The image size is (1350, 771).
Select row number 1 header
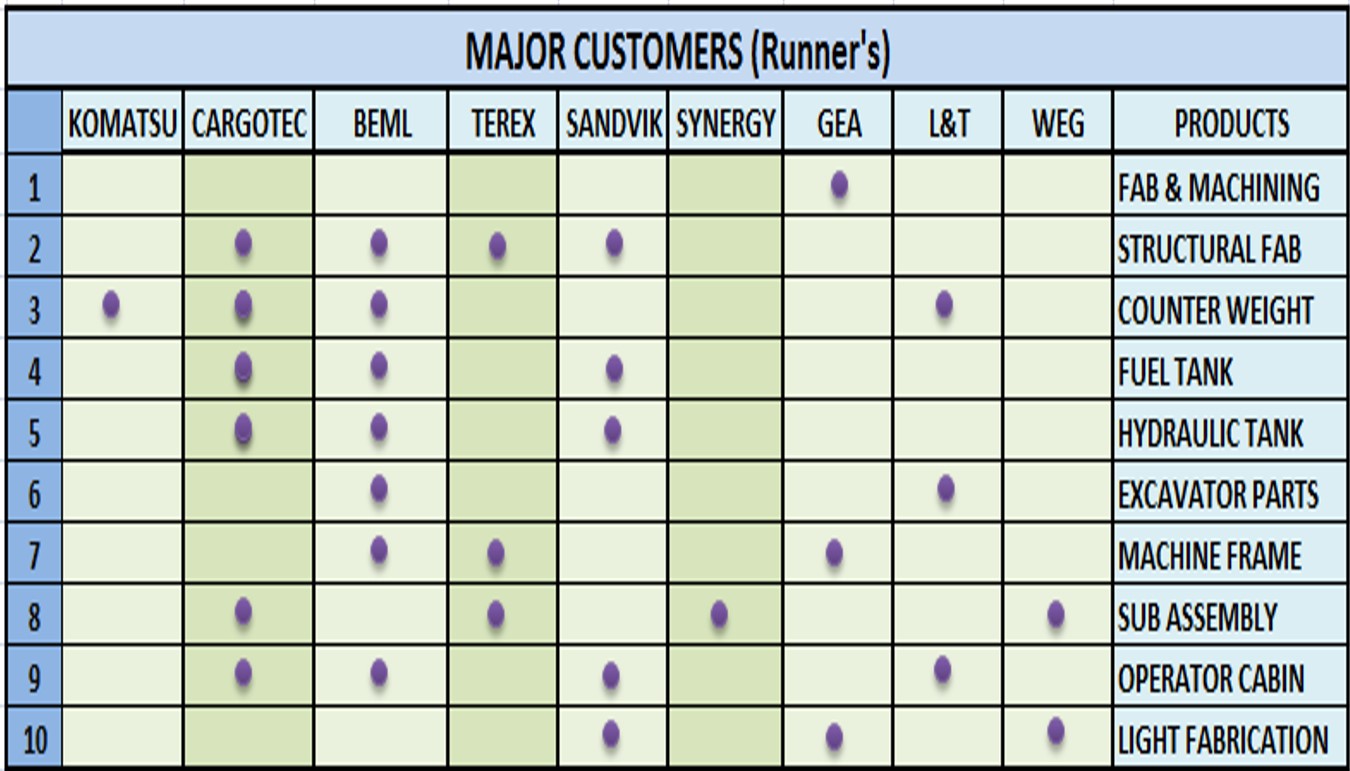coord(34,186)
